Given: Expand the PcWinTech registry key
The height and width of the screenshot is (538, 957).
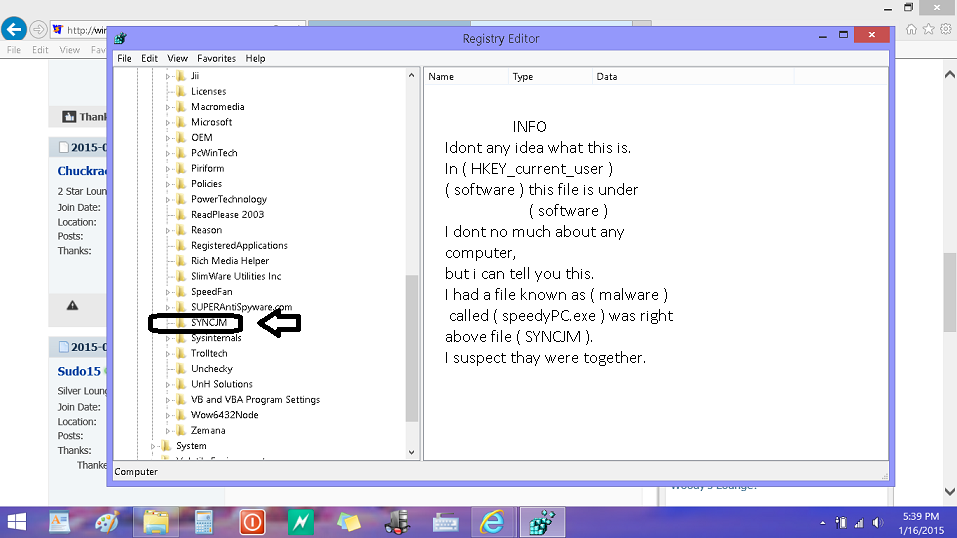Looking at the screenshot, I should (x=168, y=153).
